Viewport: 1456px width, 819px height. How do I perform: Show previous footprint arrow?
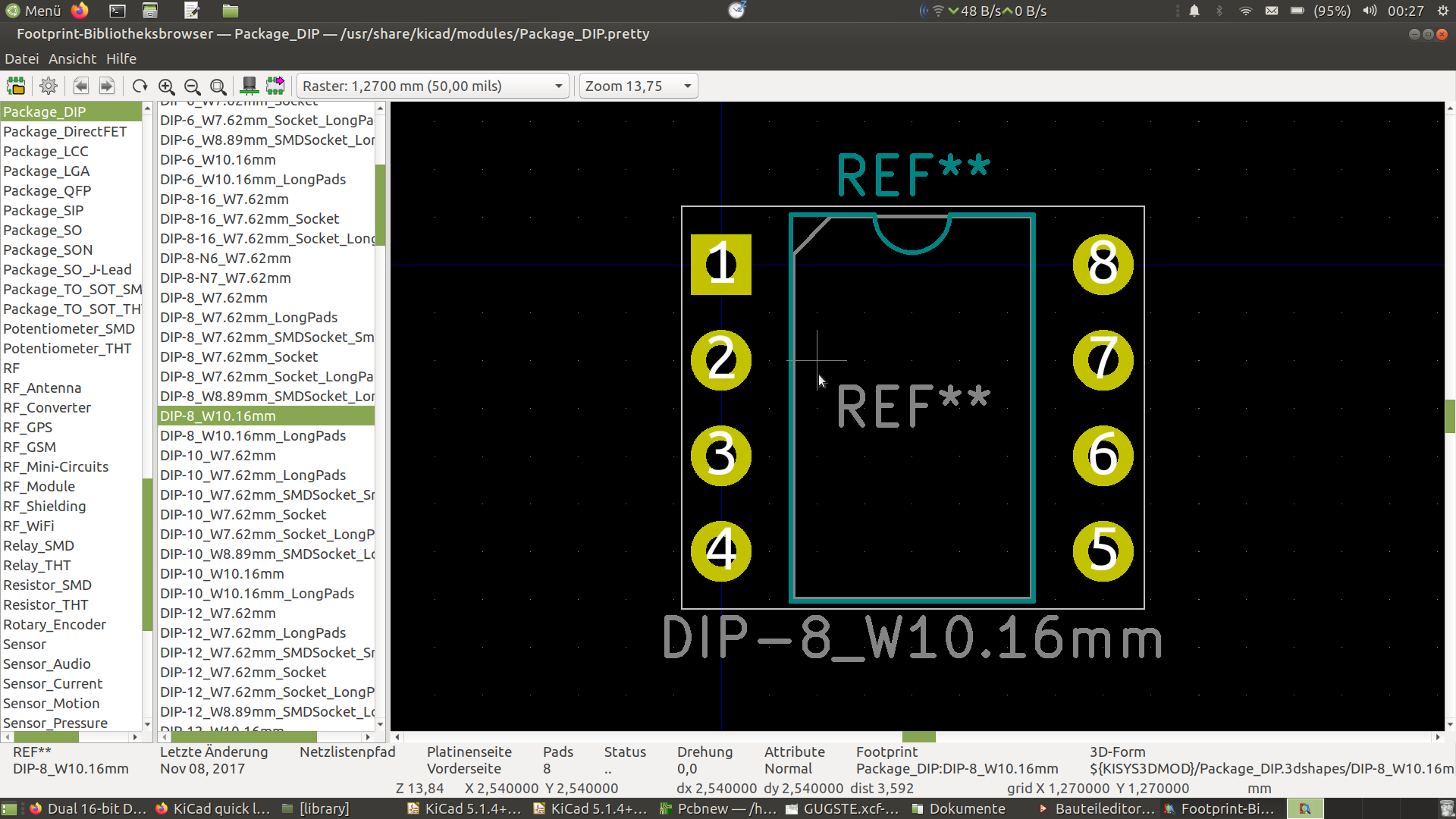pos(81,86)
